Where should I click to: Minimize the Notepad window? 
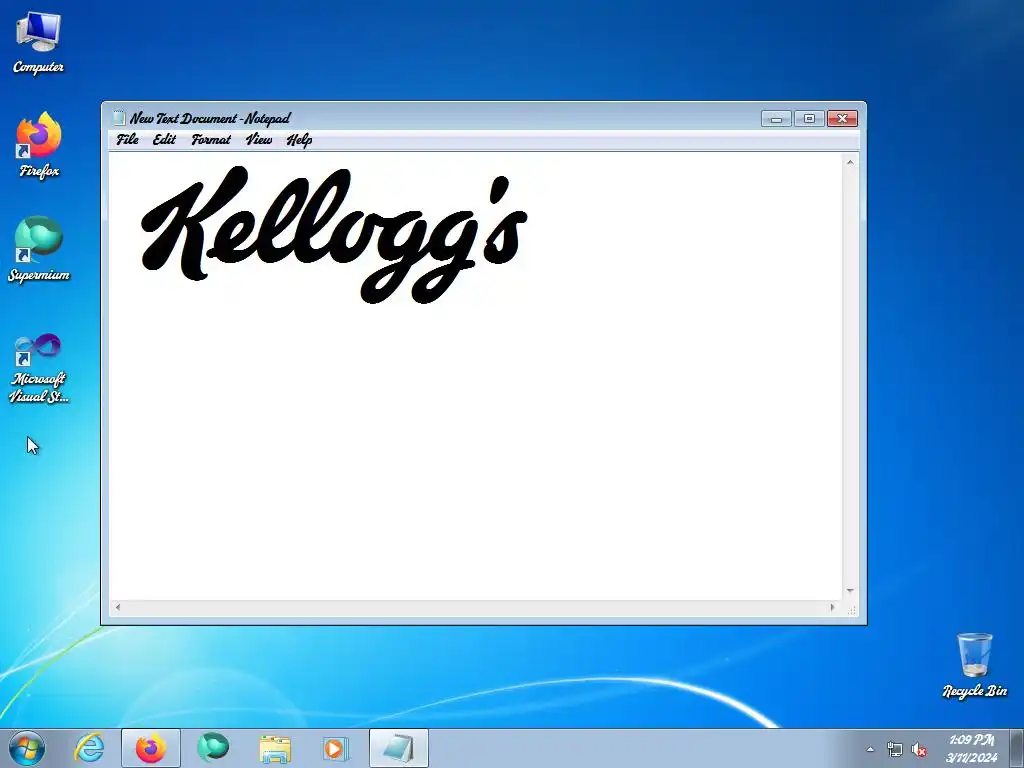tap(776, 119)
